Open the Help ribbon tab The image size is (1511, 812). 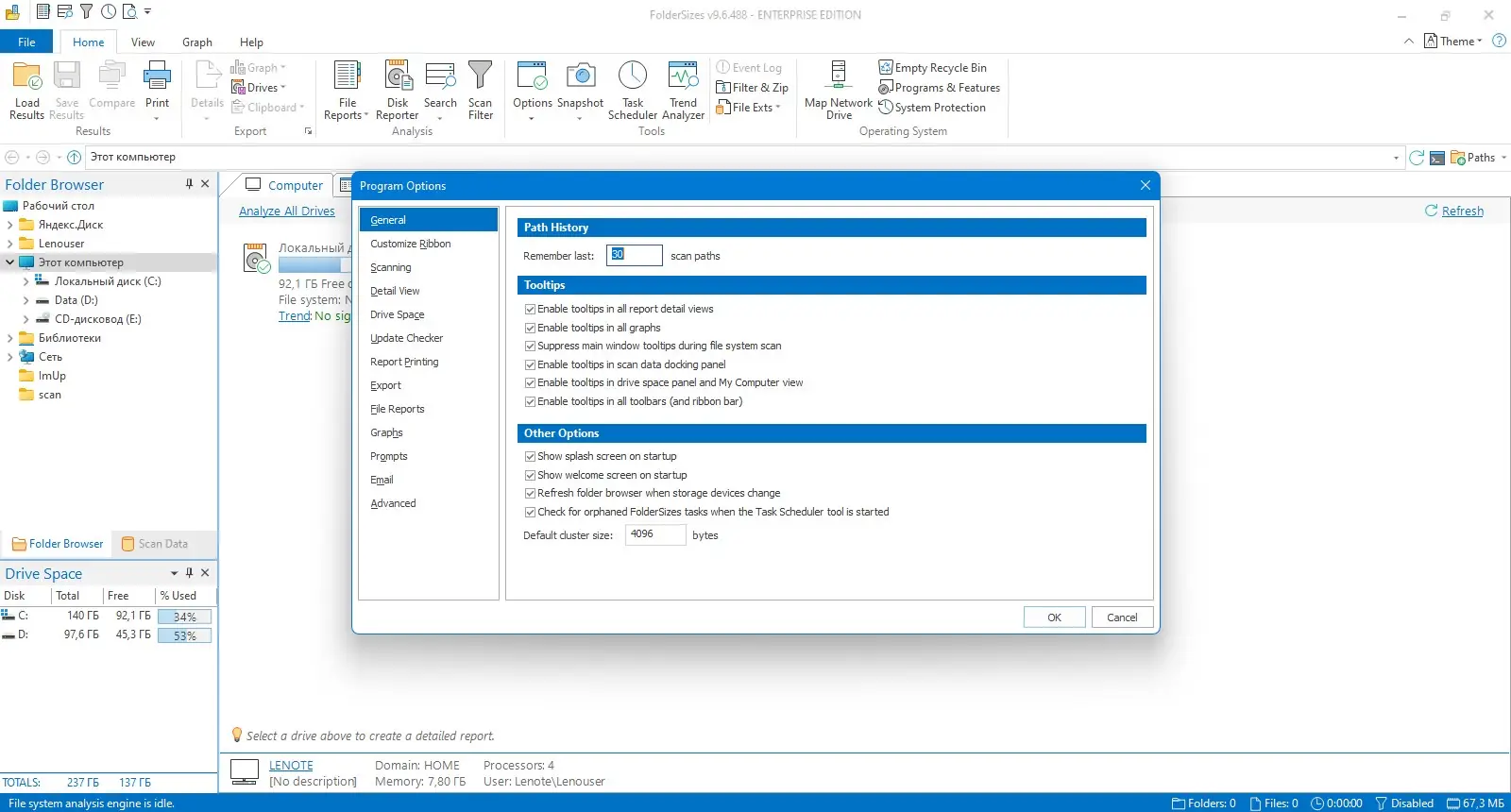pos(251,42)
